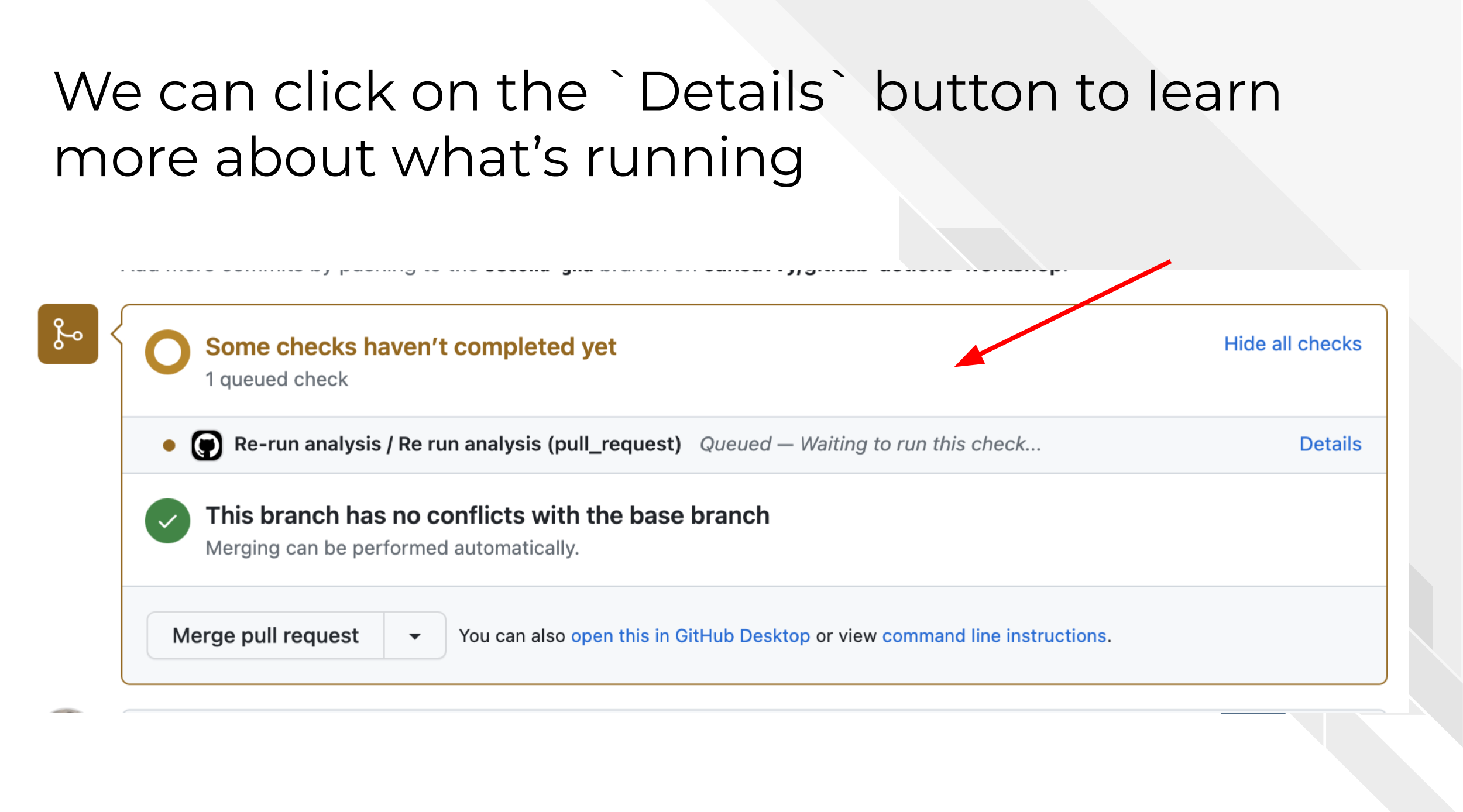Viewport: 1463px width, 812px height.
Task: Click the green checkmark no-conflicts icon
Action: pos(167,520)
